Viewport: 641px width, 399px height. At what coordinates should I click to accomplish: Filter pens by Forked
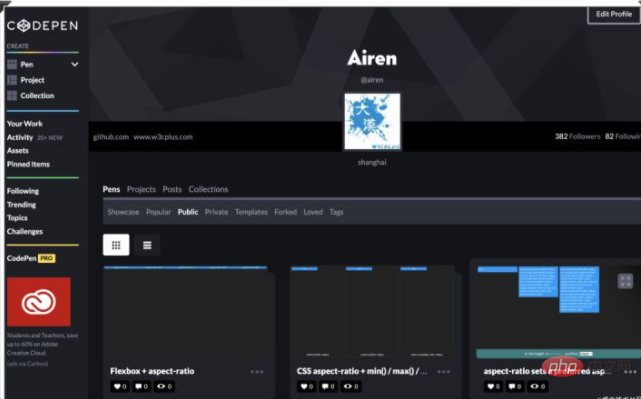(285, 212)
